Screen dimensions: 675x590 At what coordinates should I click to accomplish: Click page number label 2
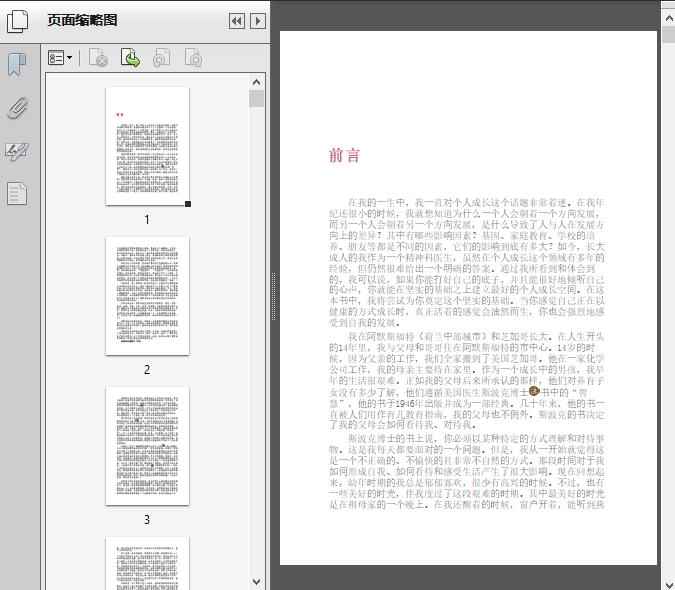tap(147, 370)
